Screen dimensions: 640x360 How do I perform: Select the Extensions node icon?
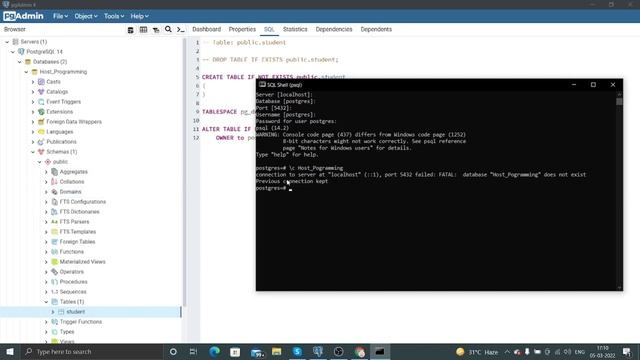click(x=41, y=112)
